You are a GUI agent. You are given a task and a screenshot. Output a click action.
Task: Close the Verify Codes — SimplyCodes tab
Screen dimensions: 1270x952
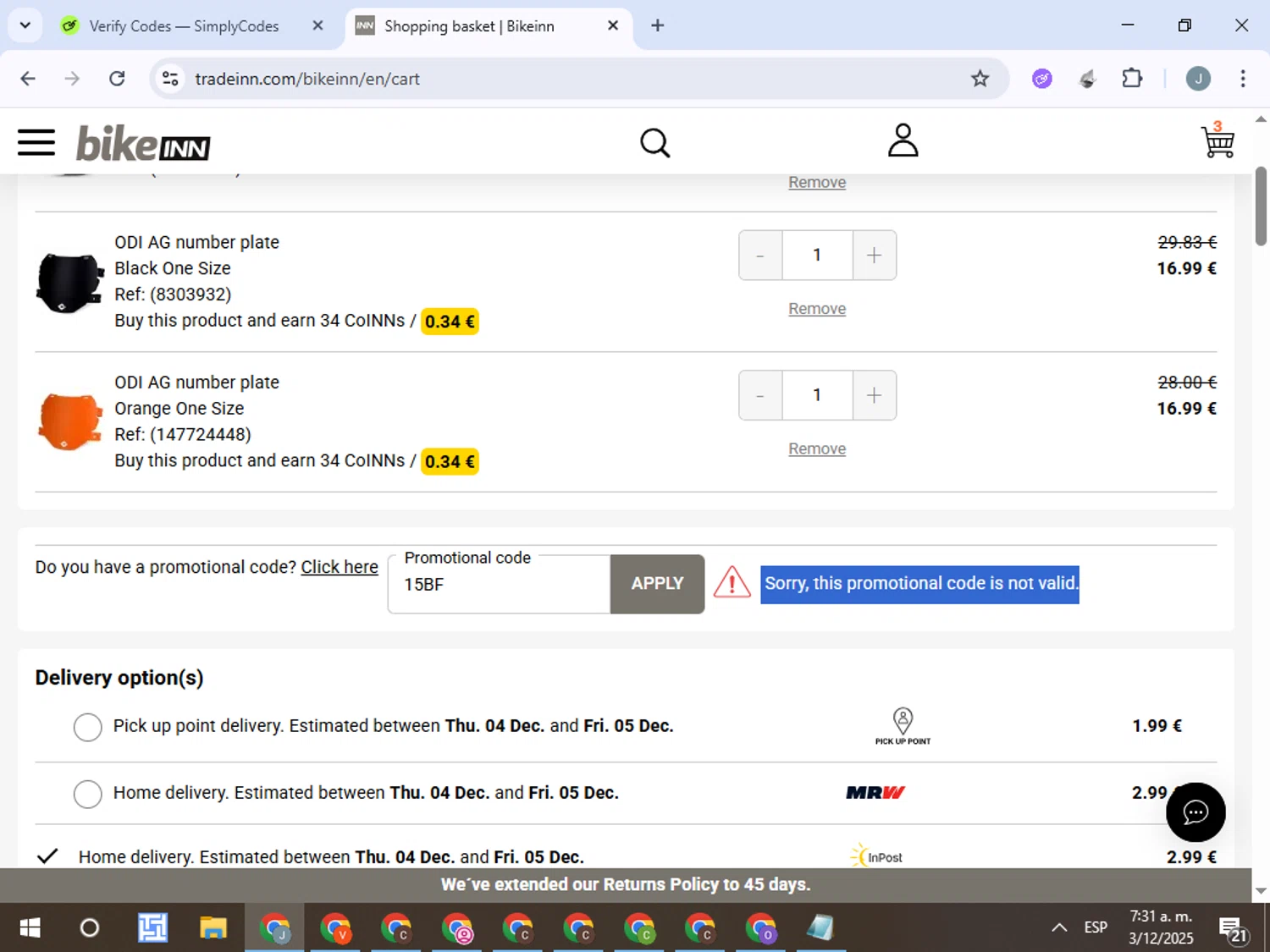tap(317, 25)
